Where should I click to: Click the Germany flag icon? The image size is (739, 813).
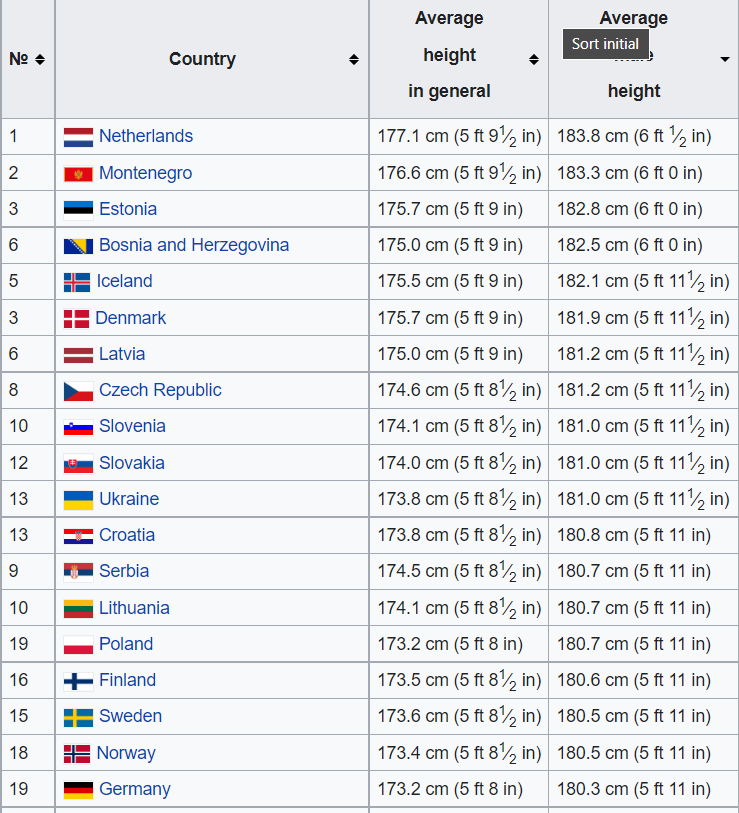click(78, 790)
